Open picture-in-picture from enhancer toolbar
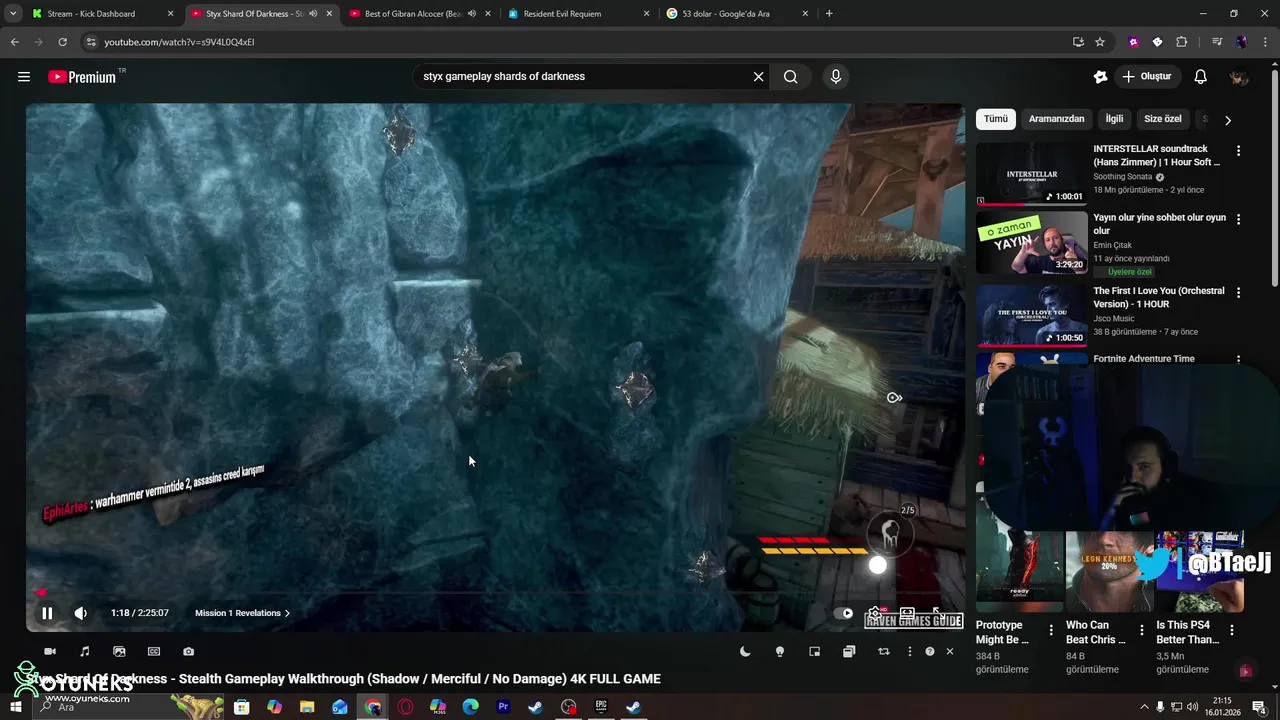Image resolution: width=1280 pixels, height=720 pixels. click(x=815, y=651)
